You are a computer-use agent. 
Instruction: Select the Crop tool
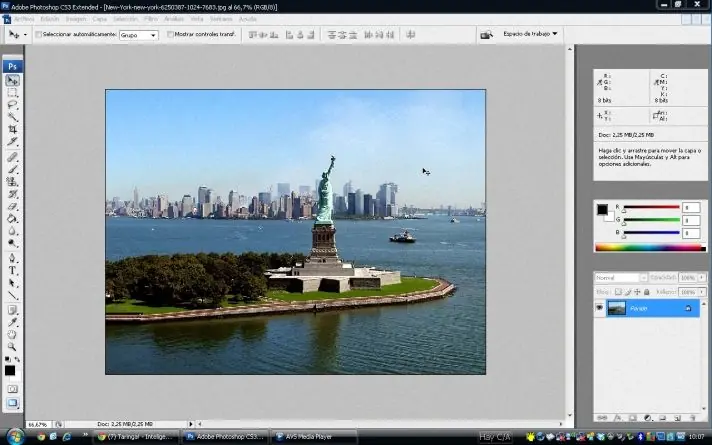tap(12, 129)
